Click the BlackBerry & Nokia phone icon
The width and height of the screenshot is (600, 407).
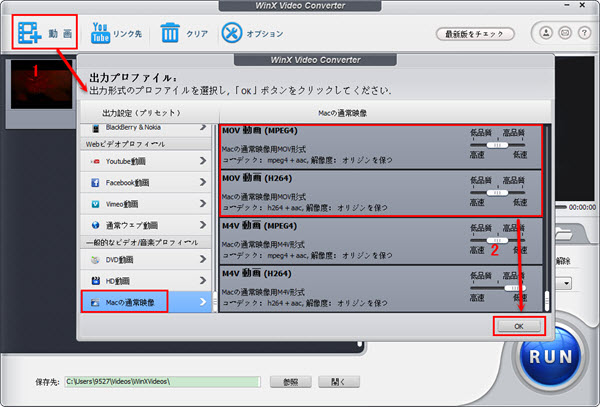pyautogui.click(x=95, y=128)
